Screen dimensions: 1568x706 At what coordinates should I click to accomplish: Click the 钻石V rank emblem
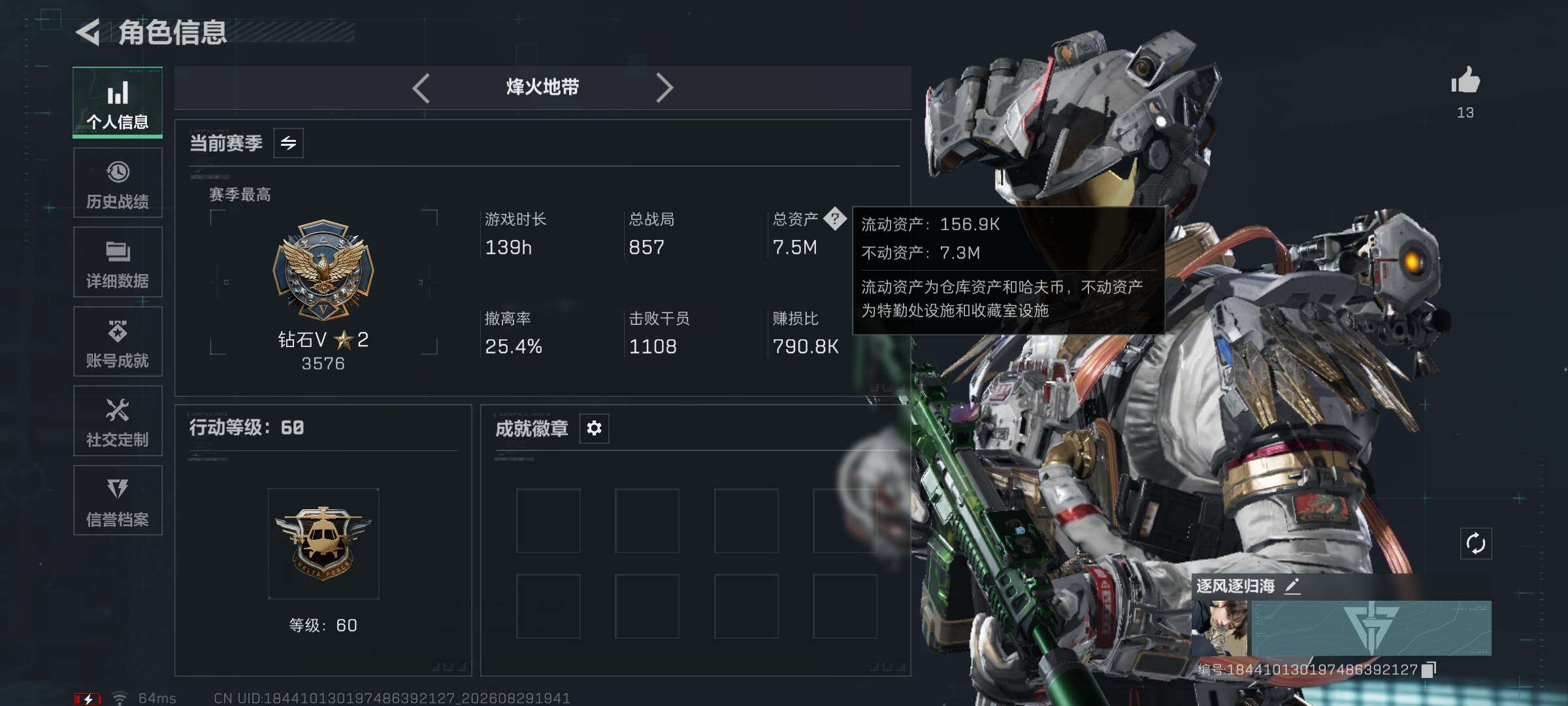323,269
